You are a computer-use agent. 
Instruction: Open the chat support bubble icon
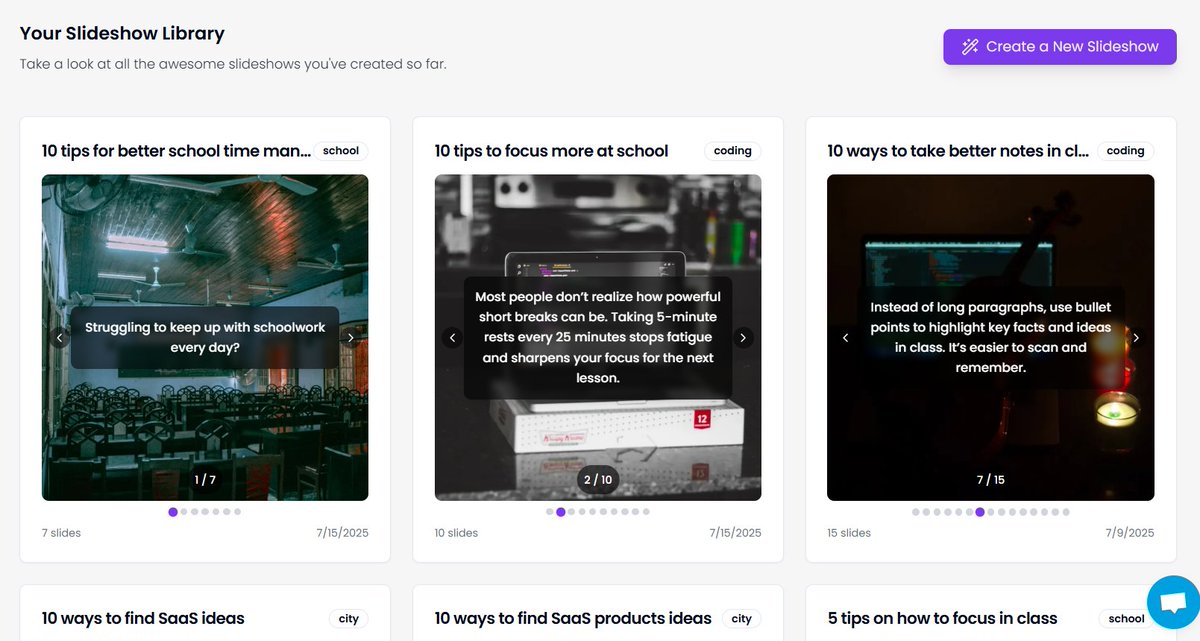coord(1172,602)
